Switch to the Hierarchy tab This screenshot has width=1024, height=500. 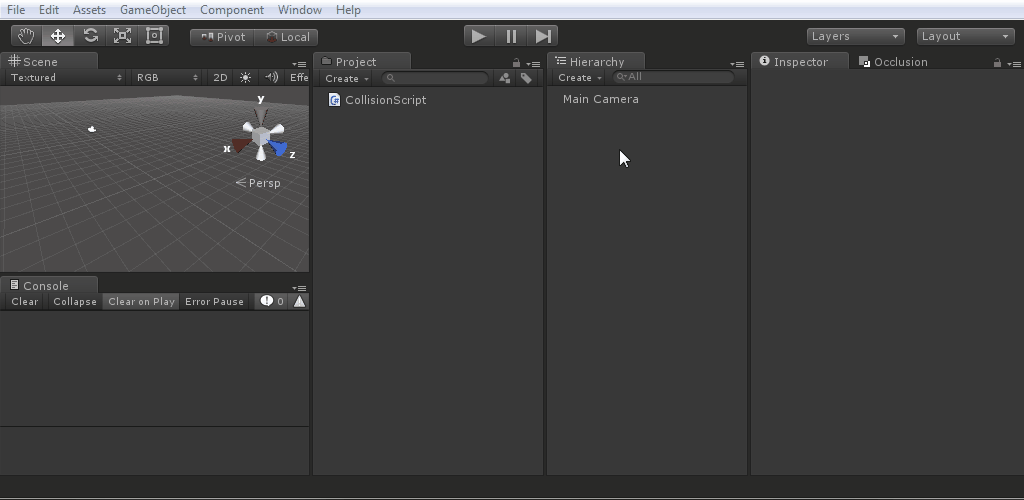pos(596,61)
